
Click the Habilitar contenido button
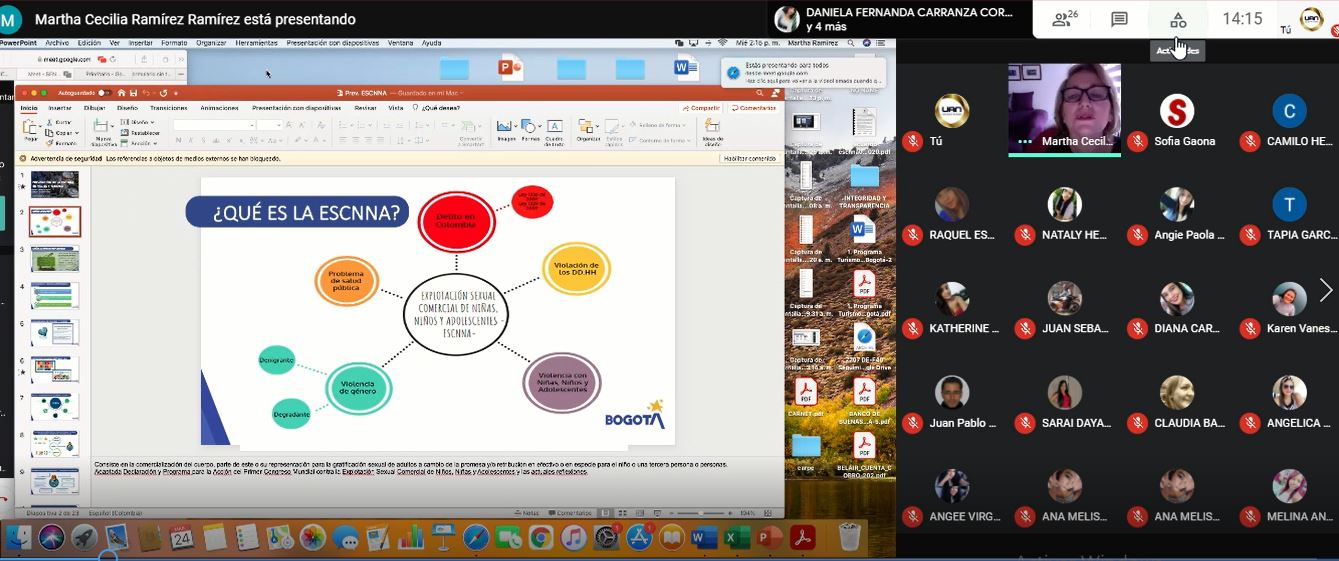tap(749, 158)
